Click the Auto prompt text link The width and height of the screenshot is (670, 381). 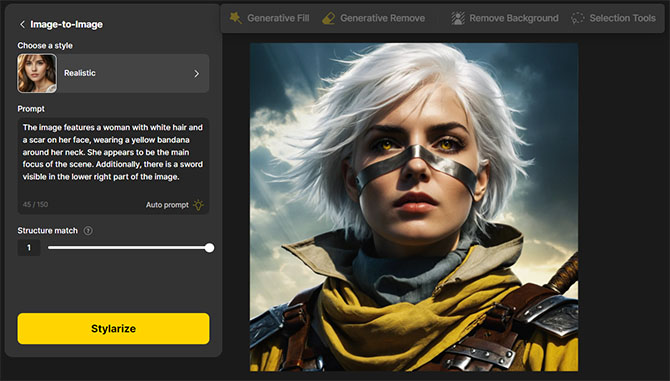167,205
